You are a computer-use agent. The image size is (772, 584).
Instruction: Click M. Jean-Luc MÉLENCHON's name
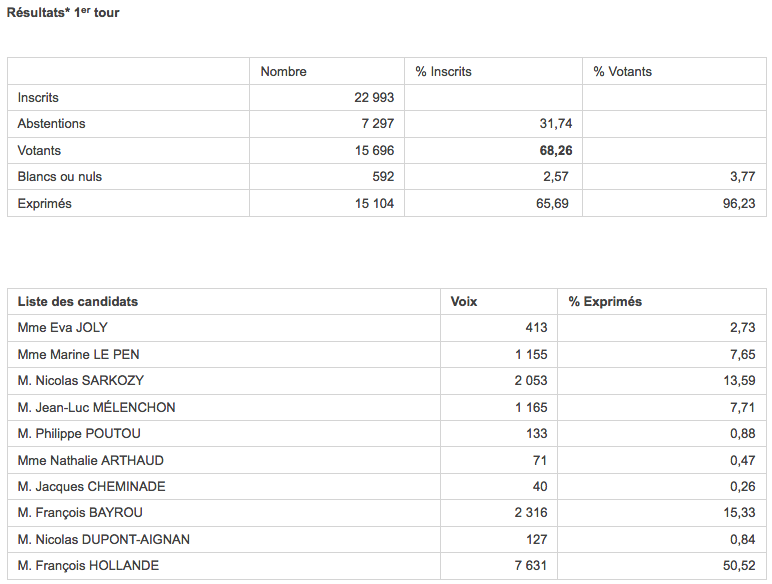pyautogui.click(x=96, y=407)
